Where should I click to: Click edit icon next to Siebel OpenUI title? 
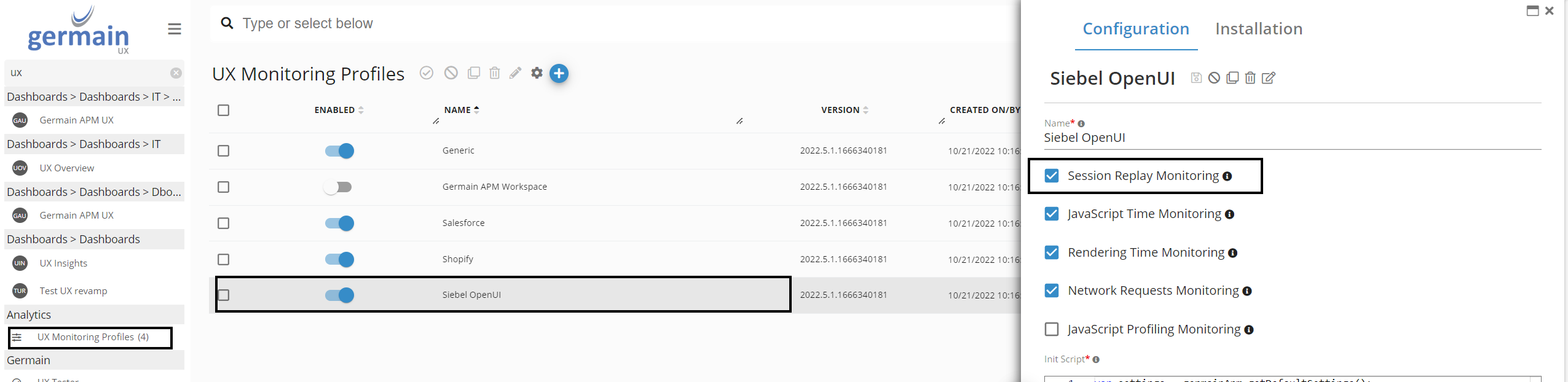(x=1269, y=78)
